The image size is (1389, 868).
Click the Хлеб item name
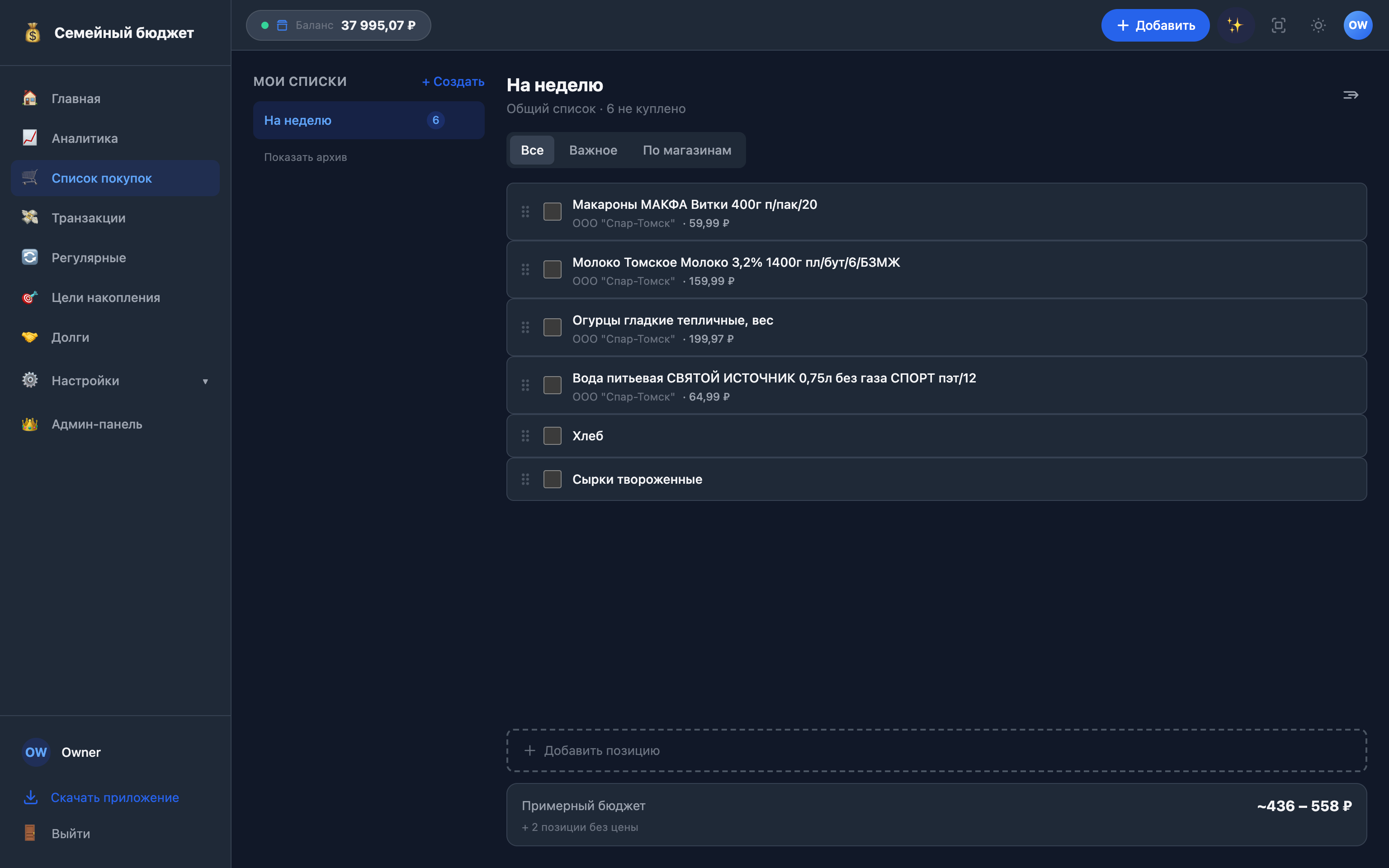pos(588,436)
